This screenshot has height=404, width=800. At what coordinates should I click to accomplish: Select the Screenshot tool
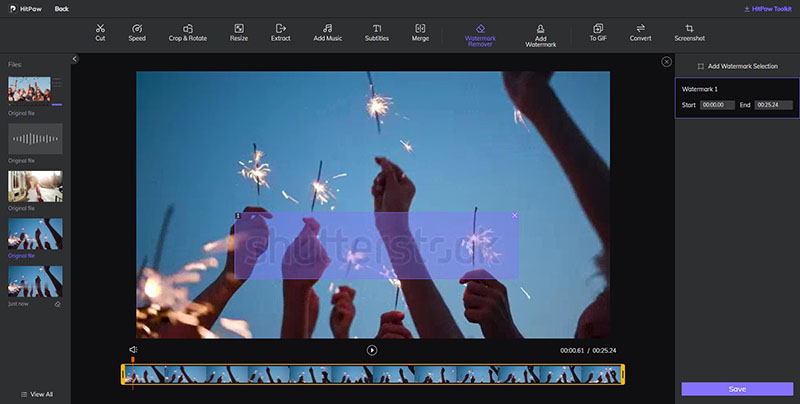point(689,33)
